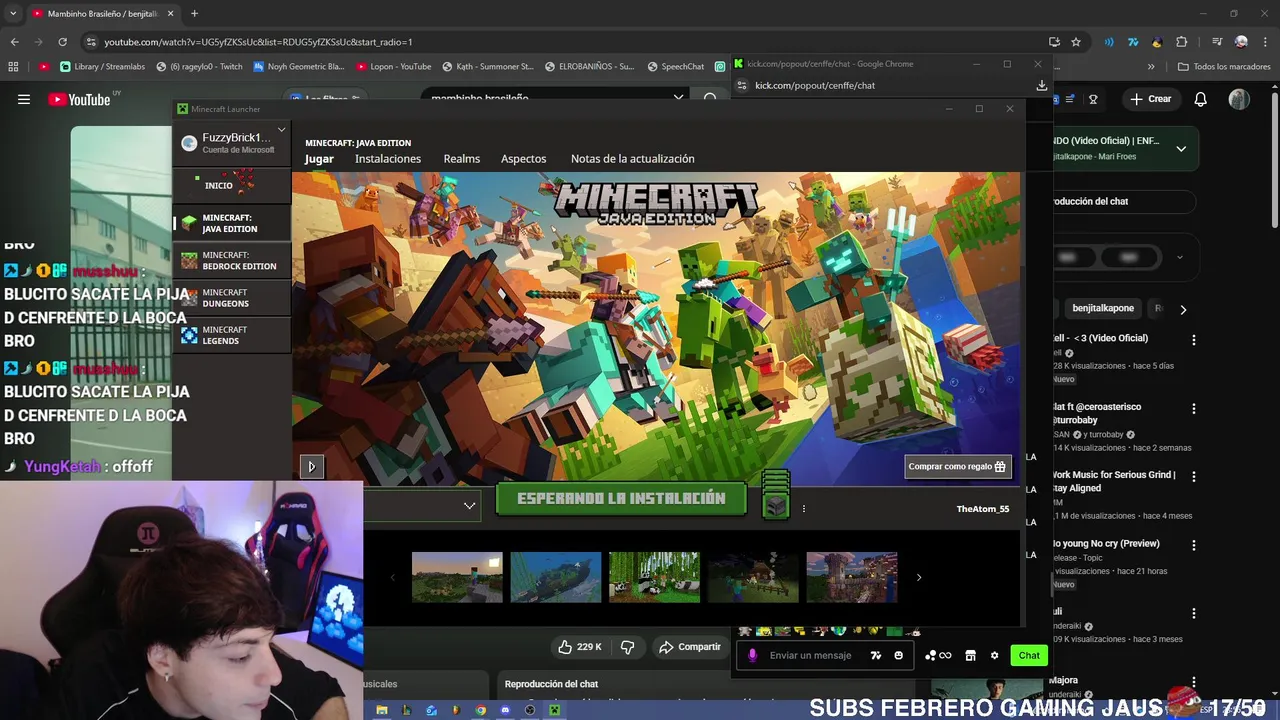Open options for "So young No cry (Preview)" video
The width and height of the screenshot is (1280, 720).
1193,546
